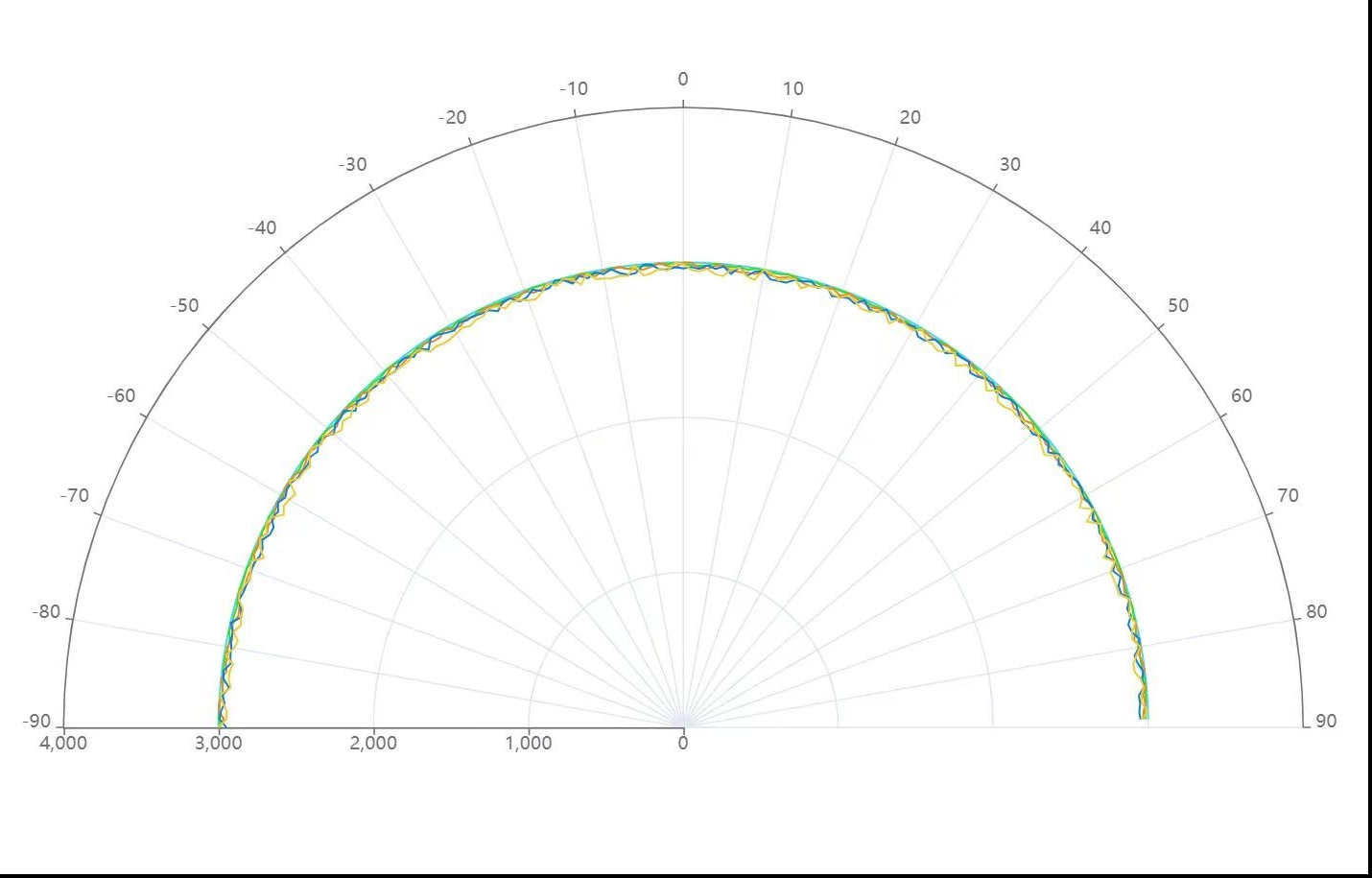This screenshot has height=878, width=1372.
Task: Select the -40 degree angle label
Action: 262,228
